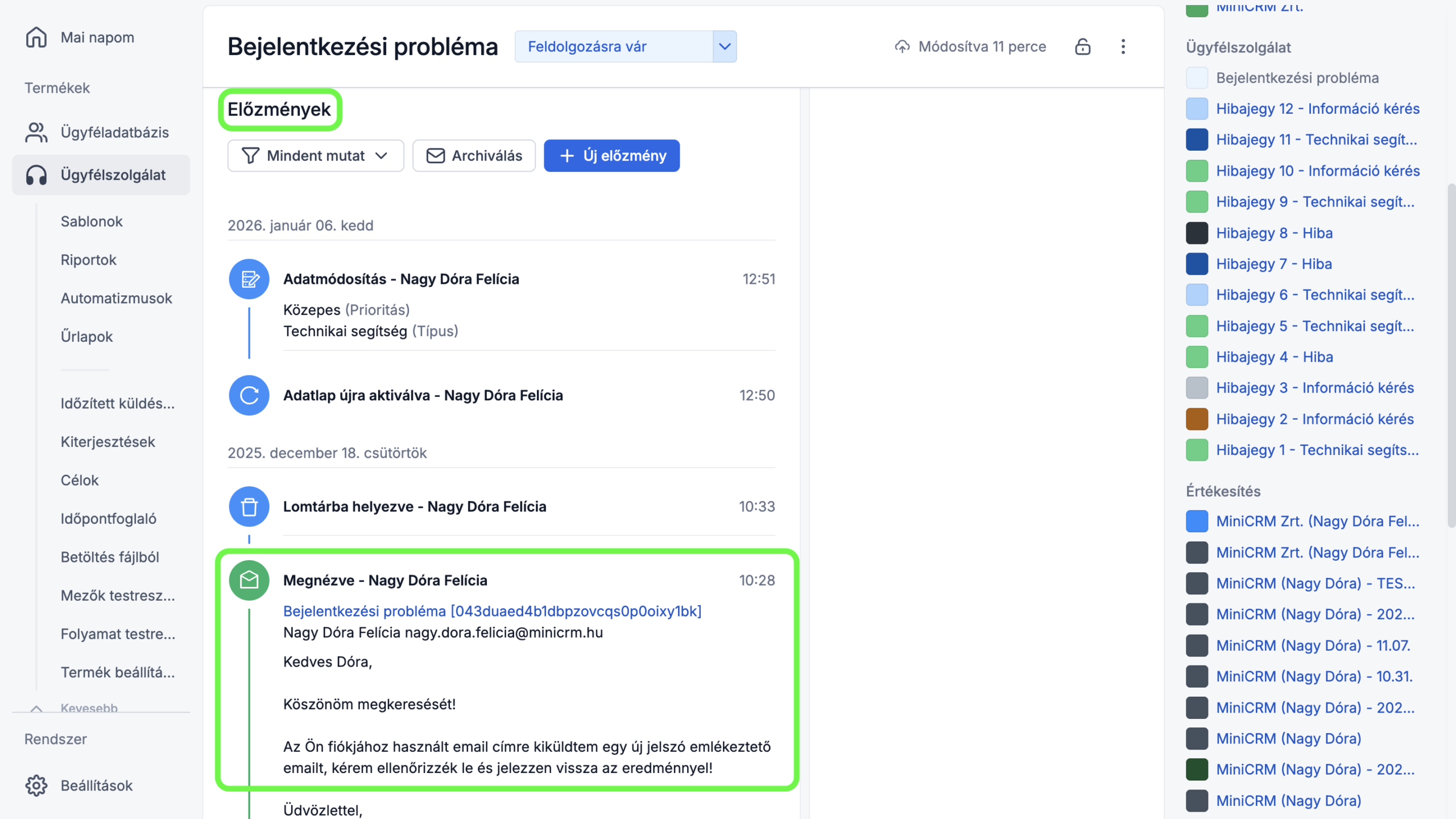Click the Adatlap újra aktiválva refresh icon
1456x819 pixels.
(249, 395)
